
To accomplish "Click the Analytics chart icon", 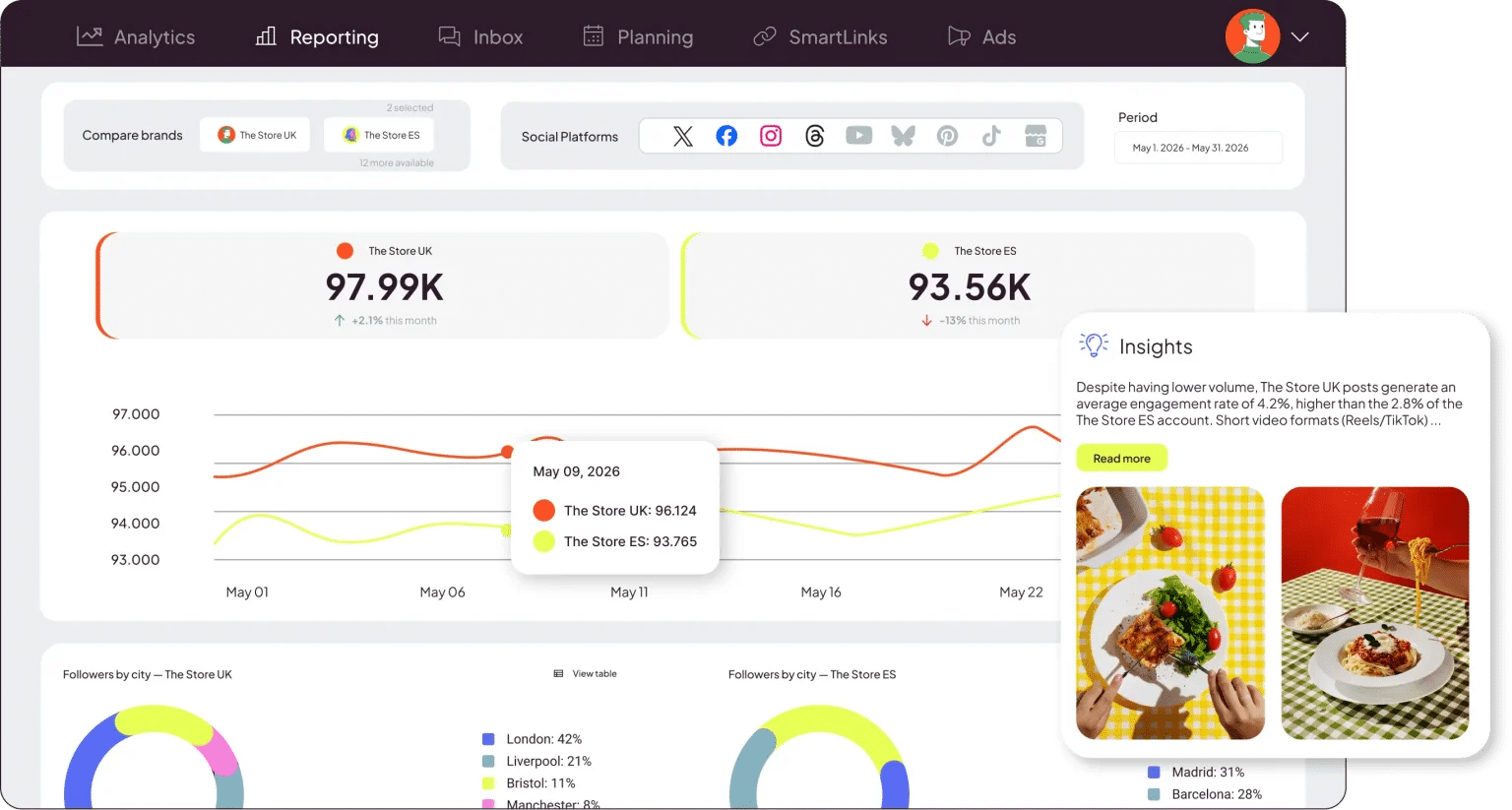I will coord(90,36).
